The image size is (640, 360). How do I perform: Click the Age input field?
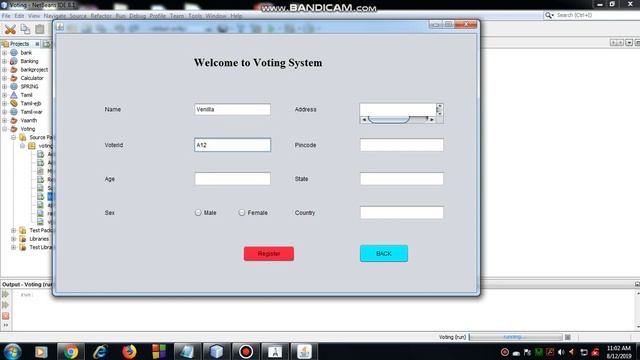232,179
